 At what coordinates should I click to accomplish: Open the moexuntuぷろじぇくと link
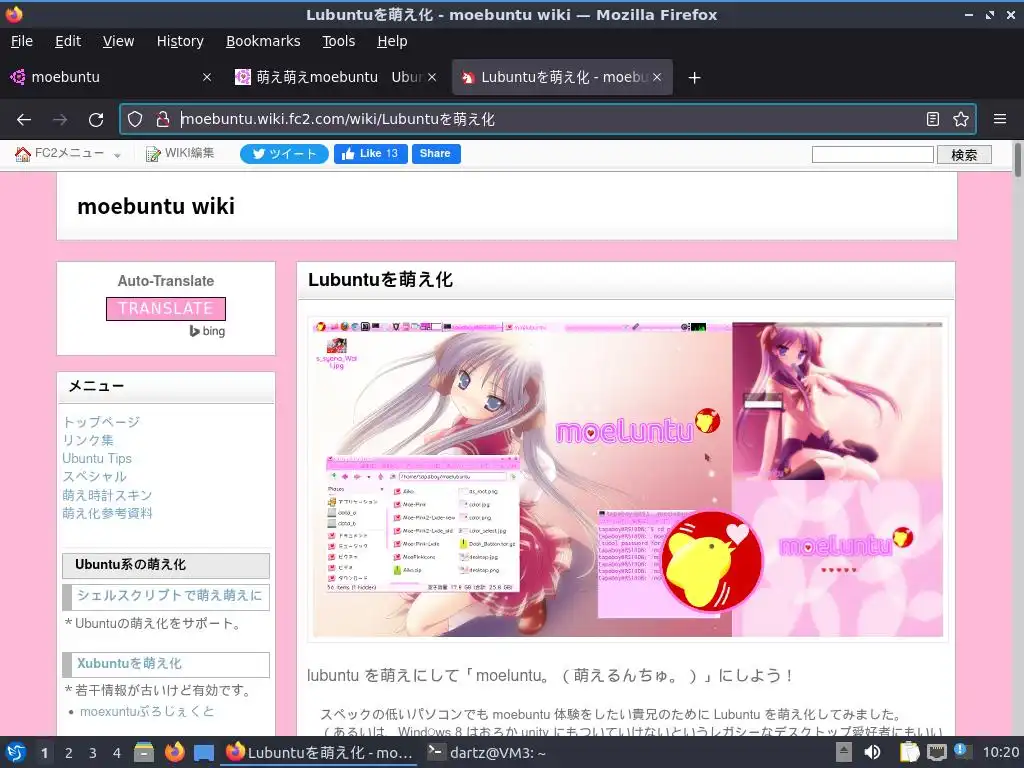coord(147,711)
